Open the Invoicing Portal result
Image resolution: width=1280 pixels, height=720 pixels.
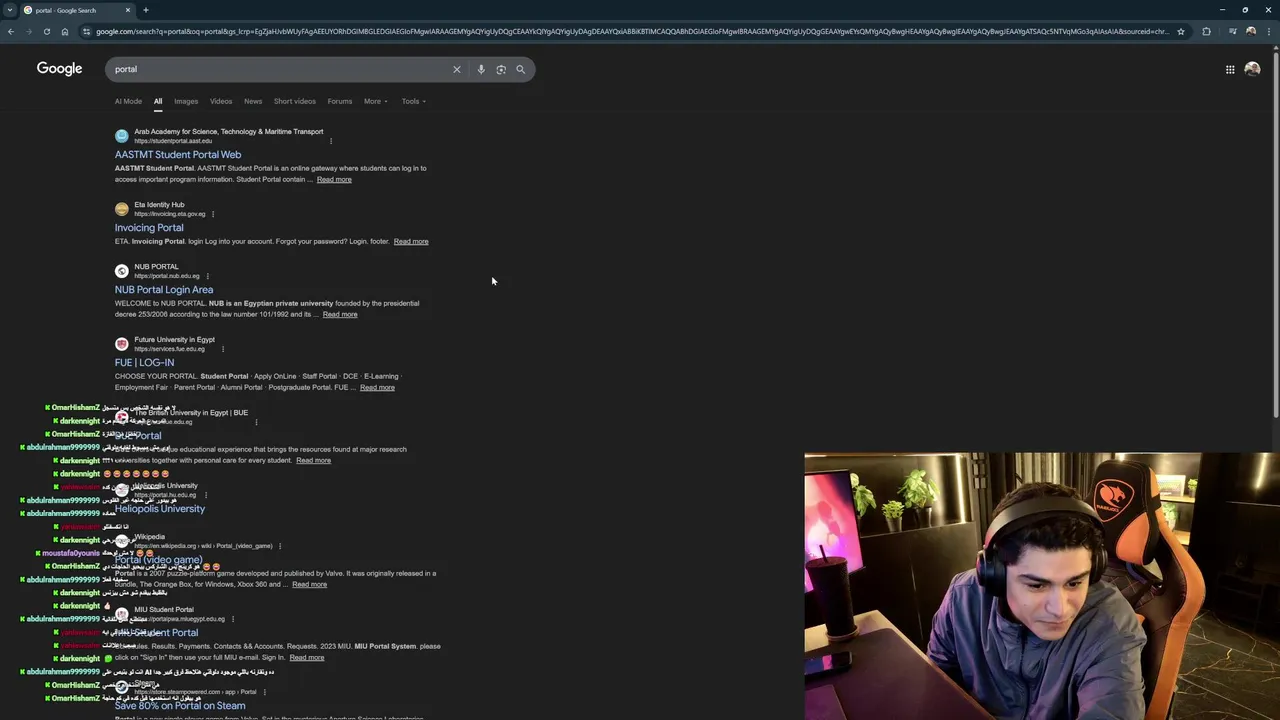(x=149, y=228)
